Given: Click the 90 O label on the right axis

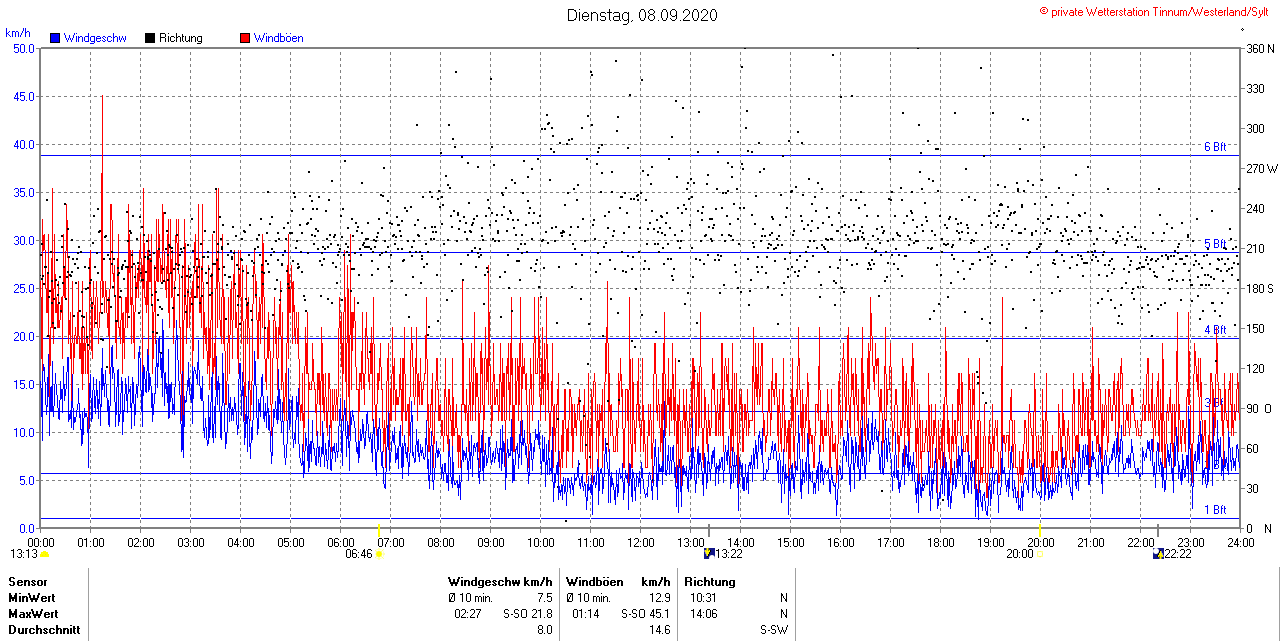Looking at the screenshot, I should [x=1258, y=408].
